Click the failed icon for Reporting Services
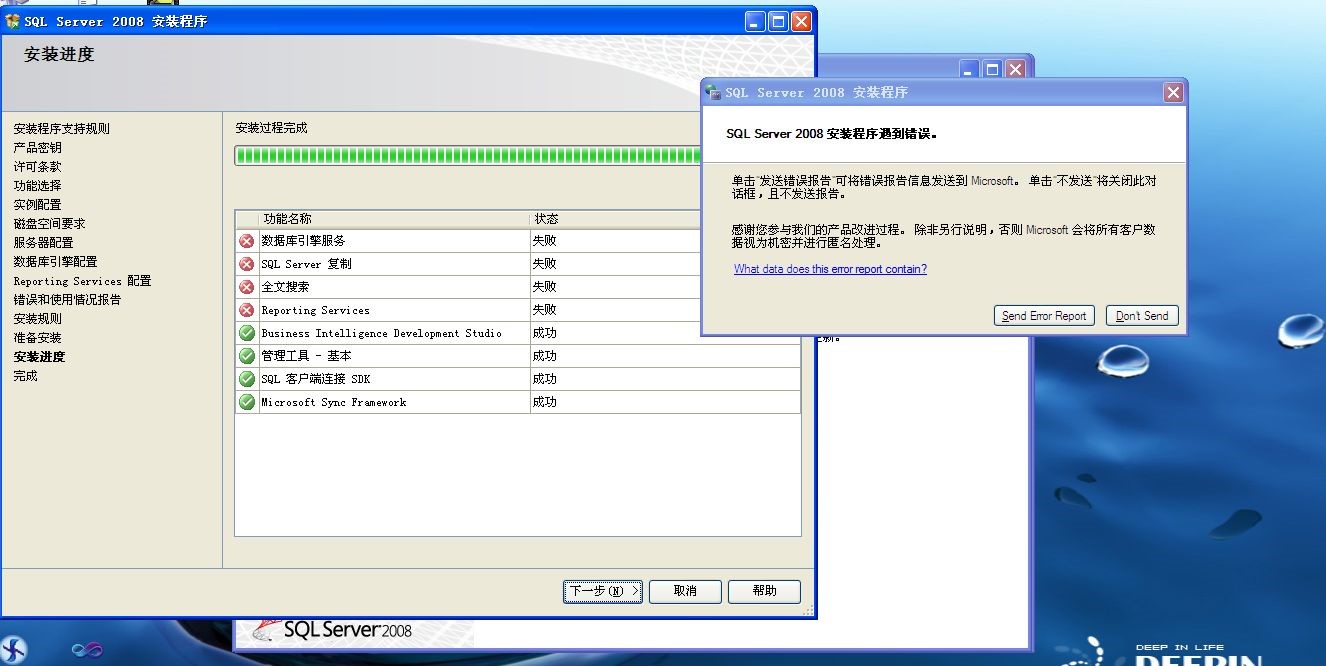This screenshot has height=666, width=1326. [x=247, y=310]
